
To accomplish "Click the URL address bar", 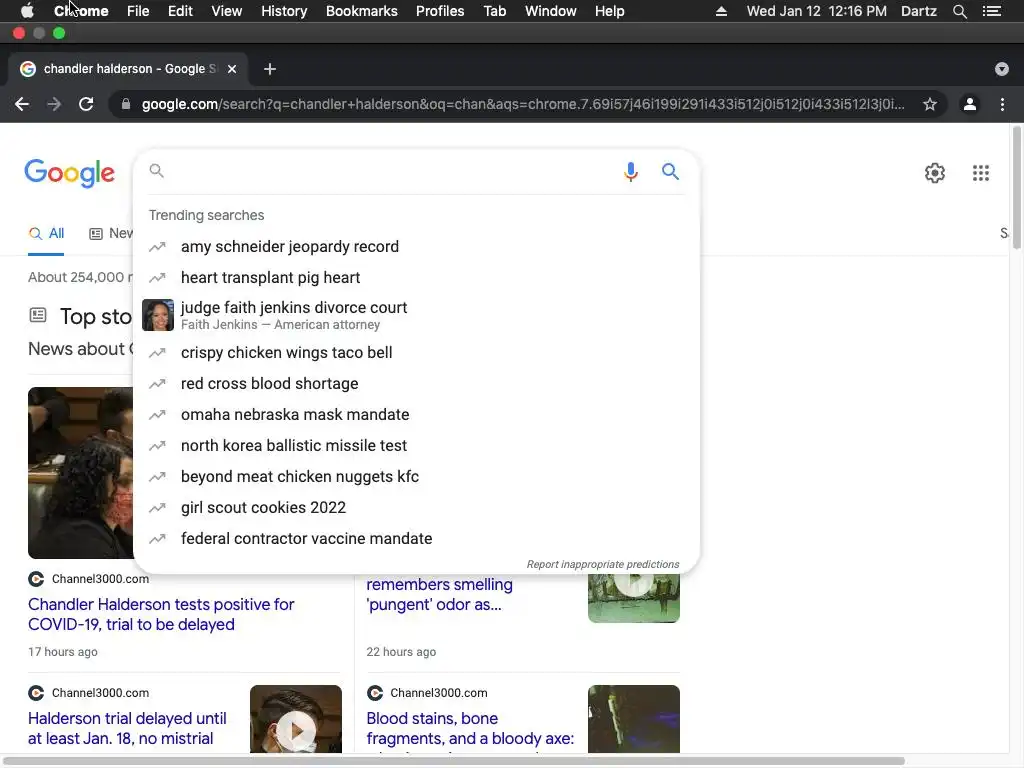I will [522, 104].
